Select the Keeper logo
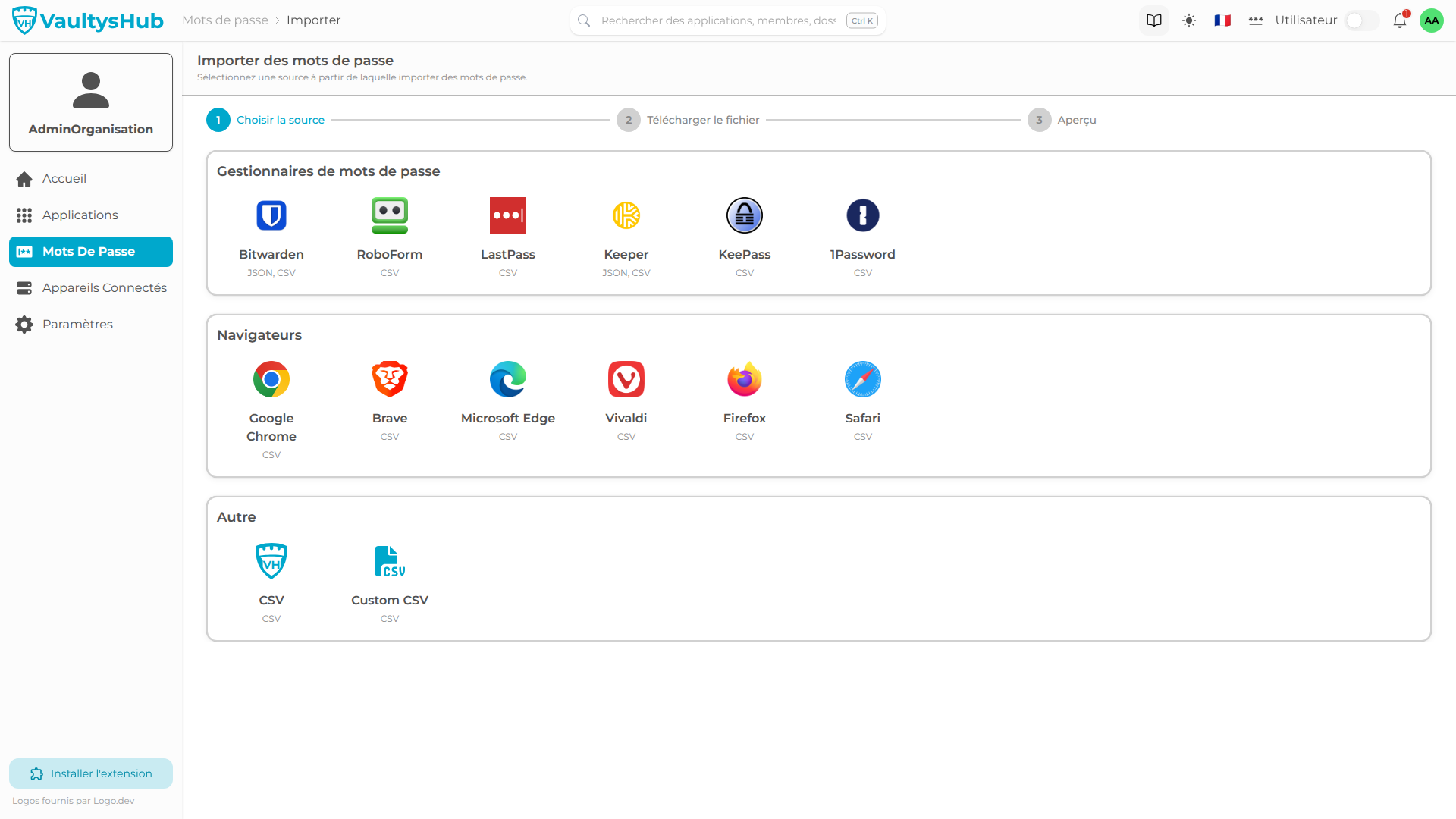Viewport: 1456px width, 819px height. 626,215
